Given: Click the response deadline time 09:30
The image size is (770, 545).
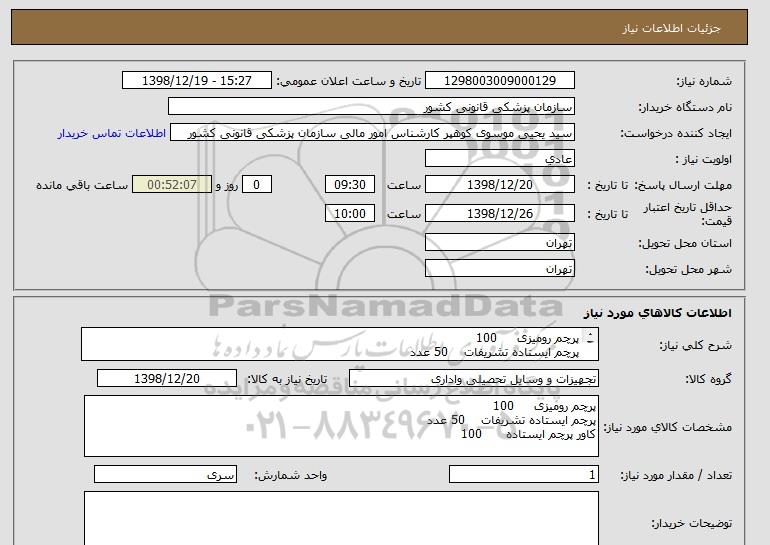Looking at the screenshot, I should 350,185.
